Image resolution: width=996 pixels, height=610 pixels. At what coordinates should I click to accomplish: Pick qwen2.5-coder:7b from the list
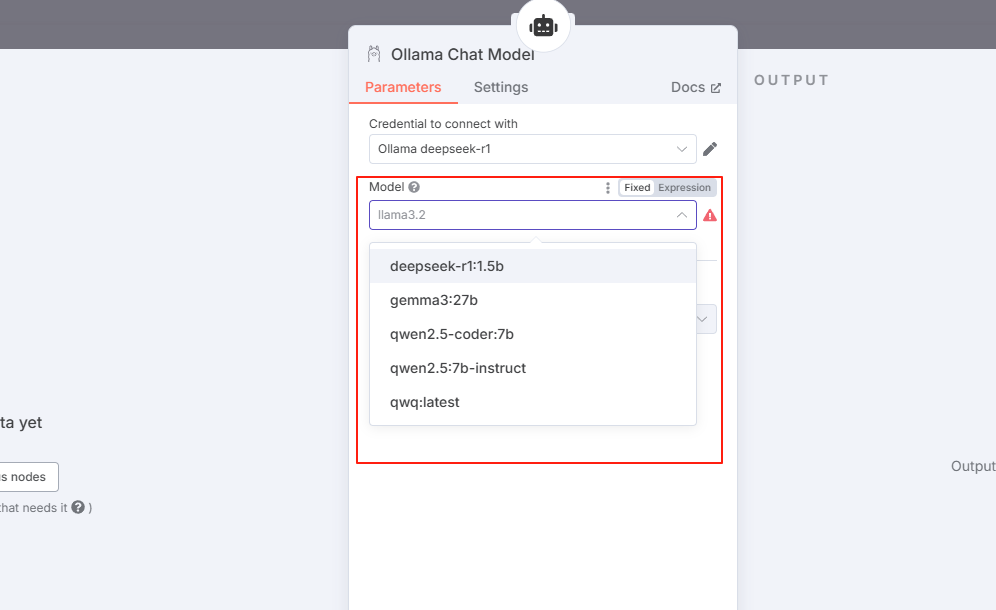[x=532, y=334]
